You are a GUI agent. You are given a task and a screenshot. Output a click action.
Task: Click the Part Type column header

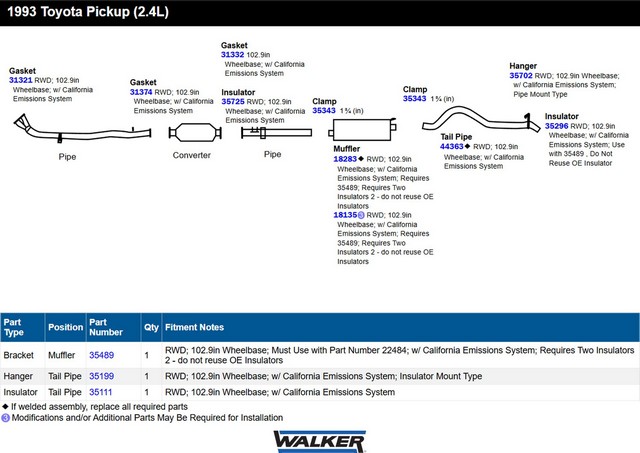22,327
